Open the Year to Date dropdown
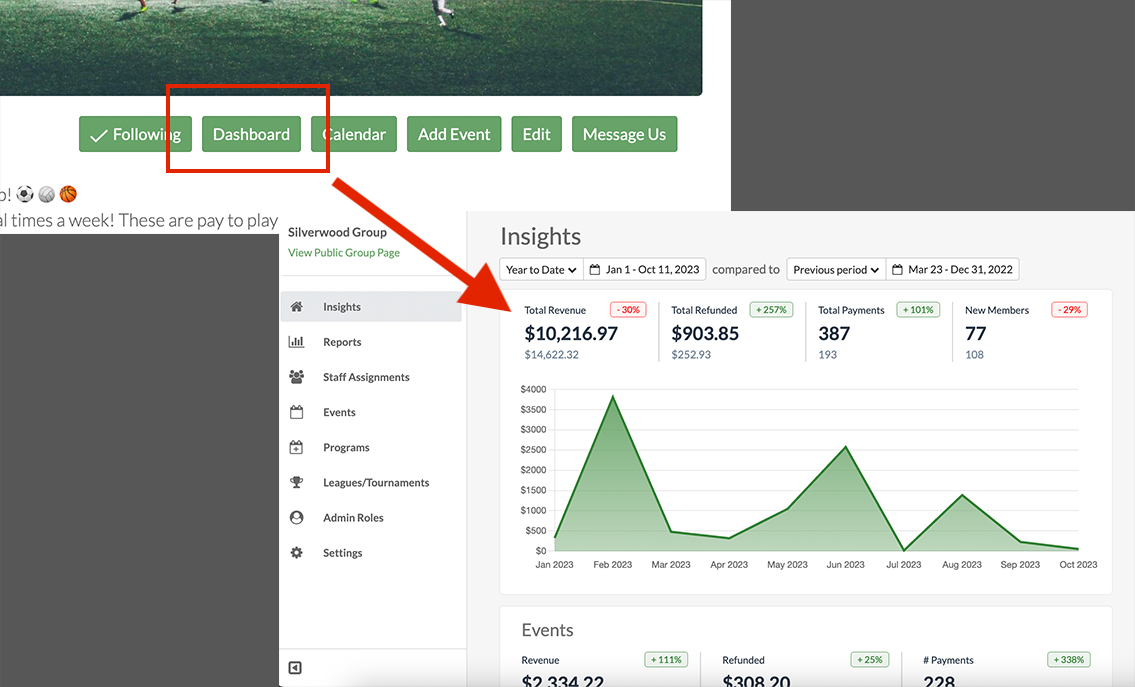 click(x=541, y=270)
